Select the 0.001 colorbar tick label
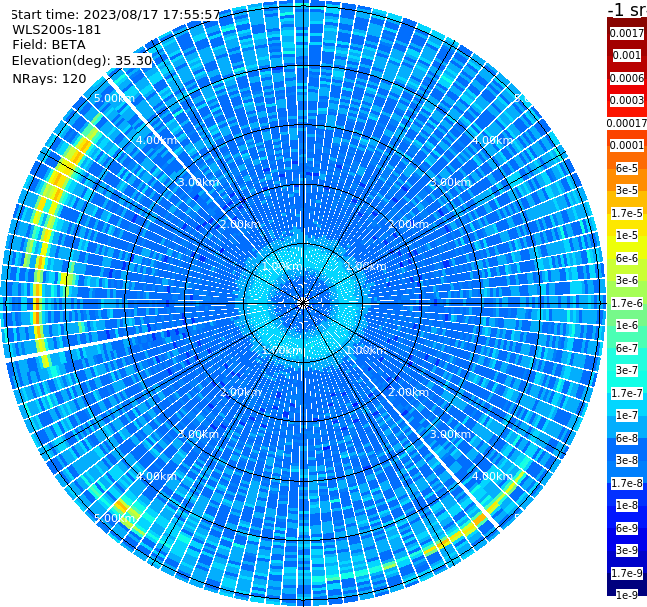647x607 pixels. click(x=627, y=55)
